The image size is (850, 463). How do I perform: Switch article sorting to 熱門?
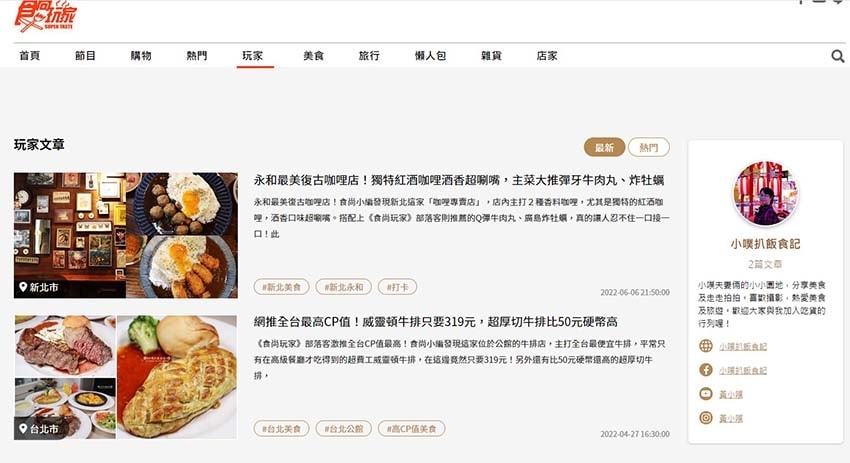648,147
